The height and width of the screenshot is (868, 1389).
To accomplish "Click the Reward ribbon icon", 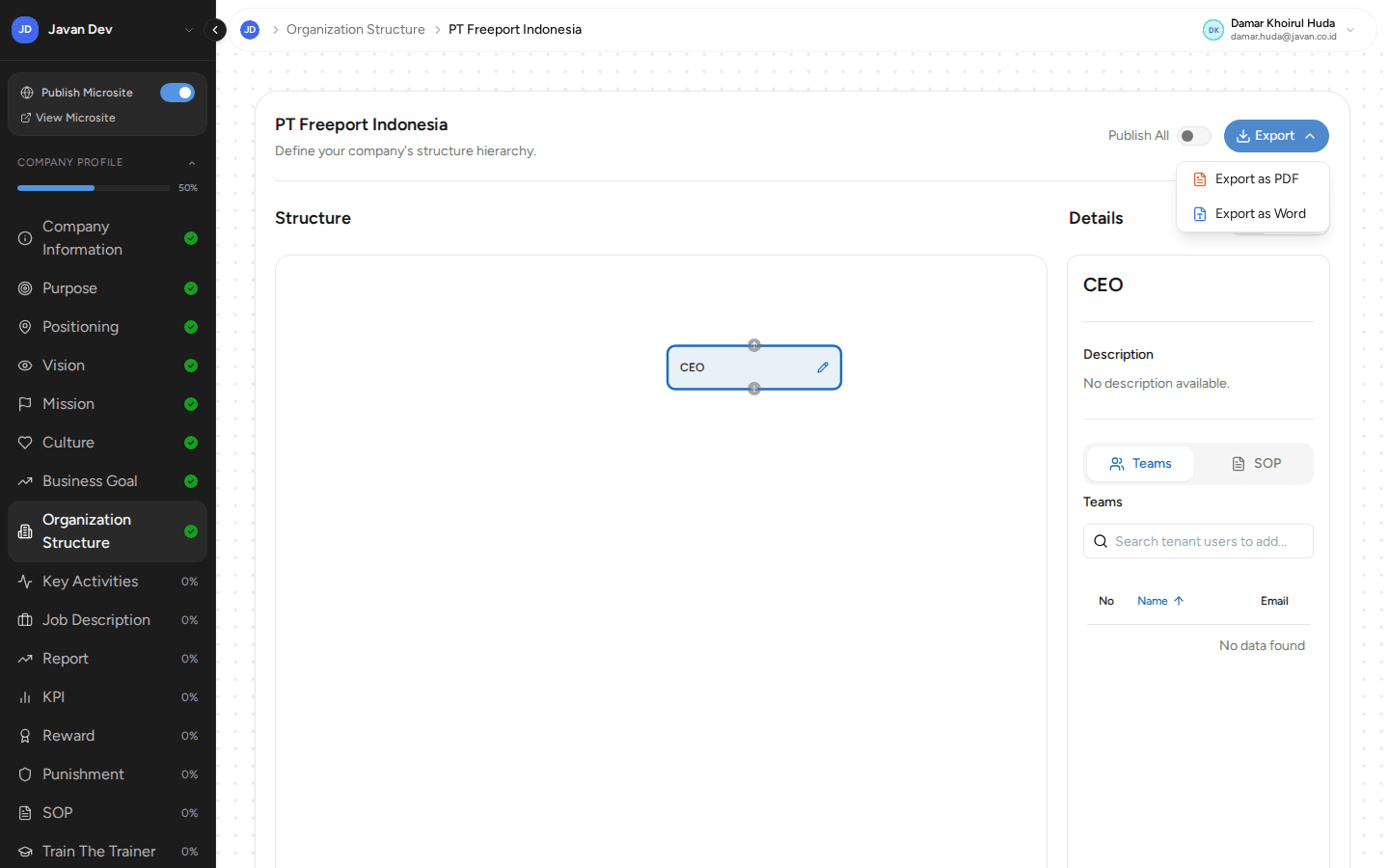I will tap(25, 736).
